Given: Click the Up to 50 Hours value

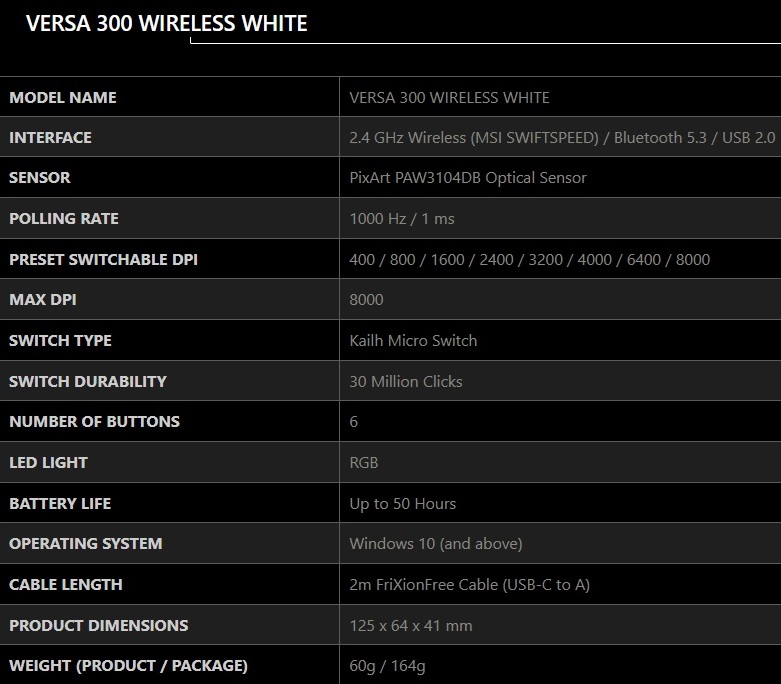Looking at the screenshot, I should click(402, 503).
